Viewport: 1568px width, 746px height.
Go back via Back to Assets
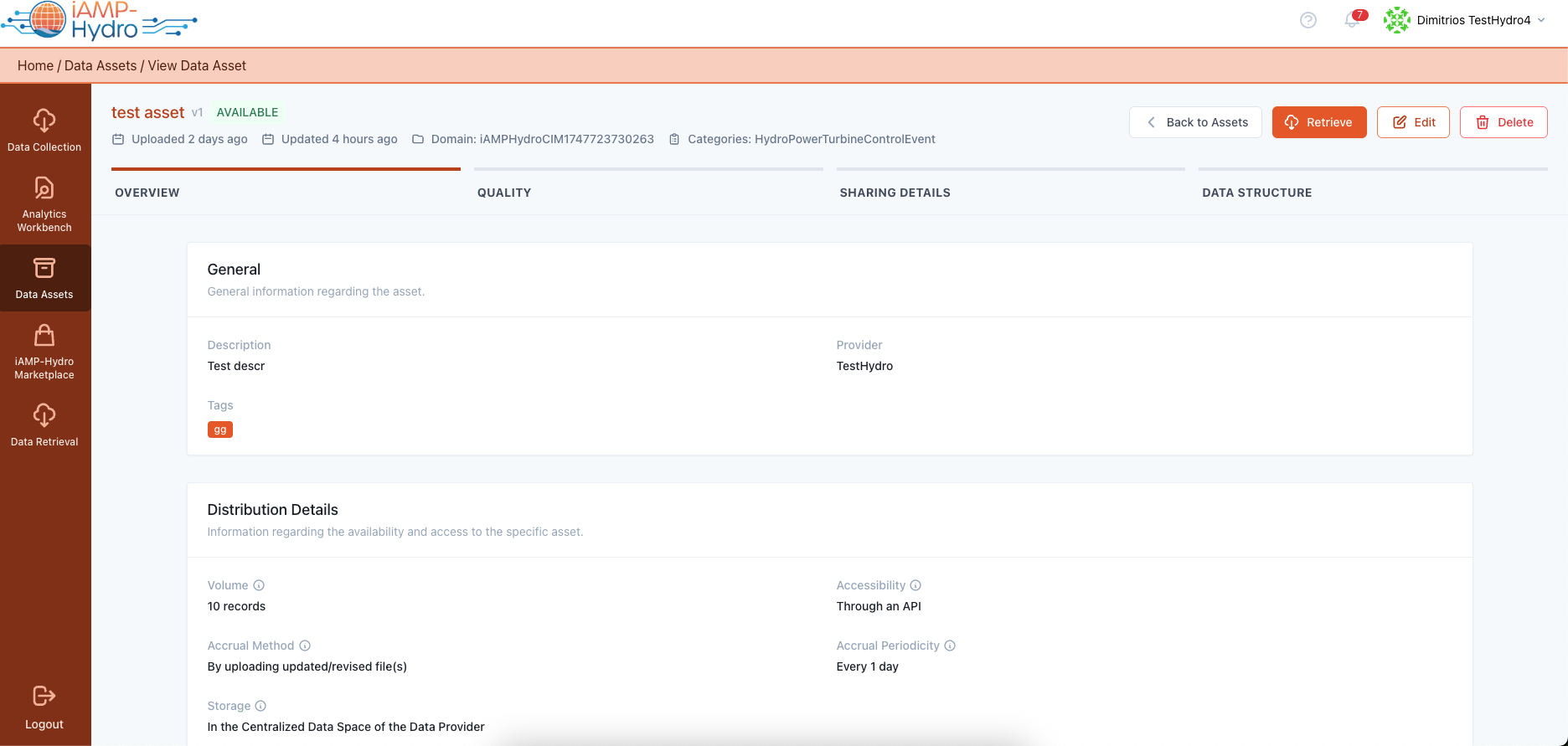click(x=1195, y=122)
